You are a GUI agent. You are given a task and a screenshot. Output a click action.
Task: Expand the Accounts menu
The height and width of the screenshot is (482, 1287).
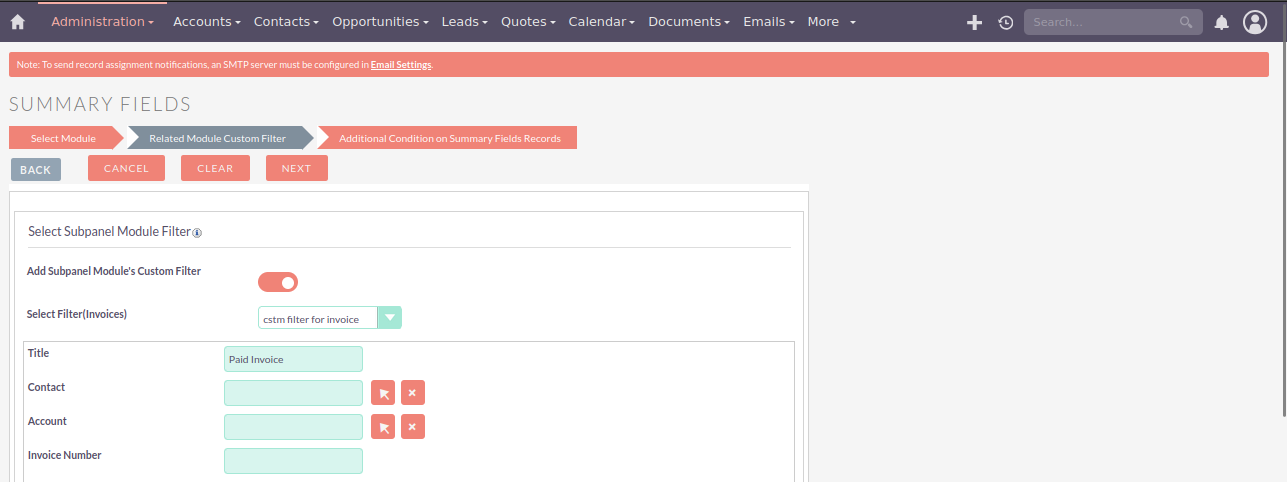[207, 22]
